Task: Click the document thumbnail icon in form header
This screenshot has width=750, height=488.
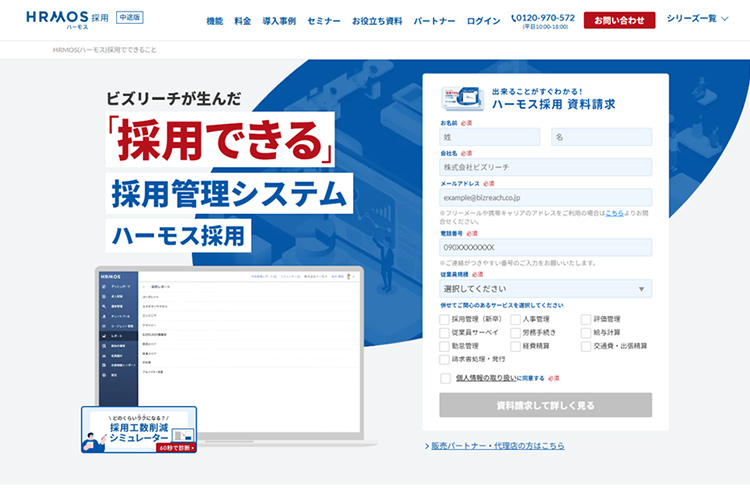Action: point(462,99)
